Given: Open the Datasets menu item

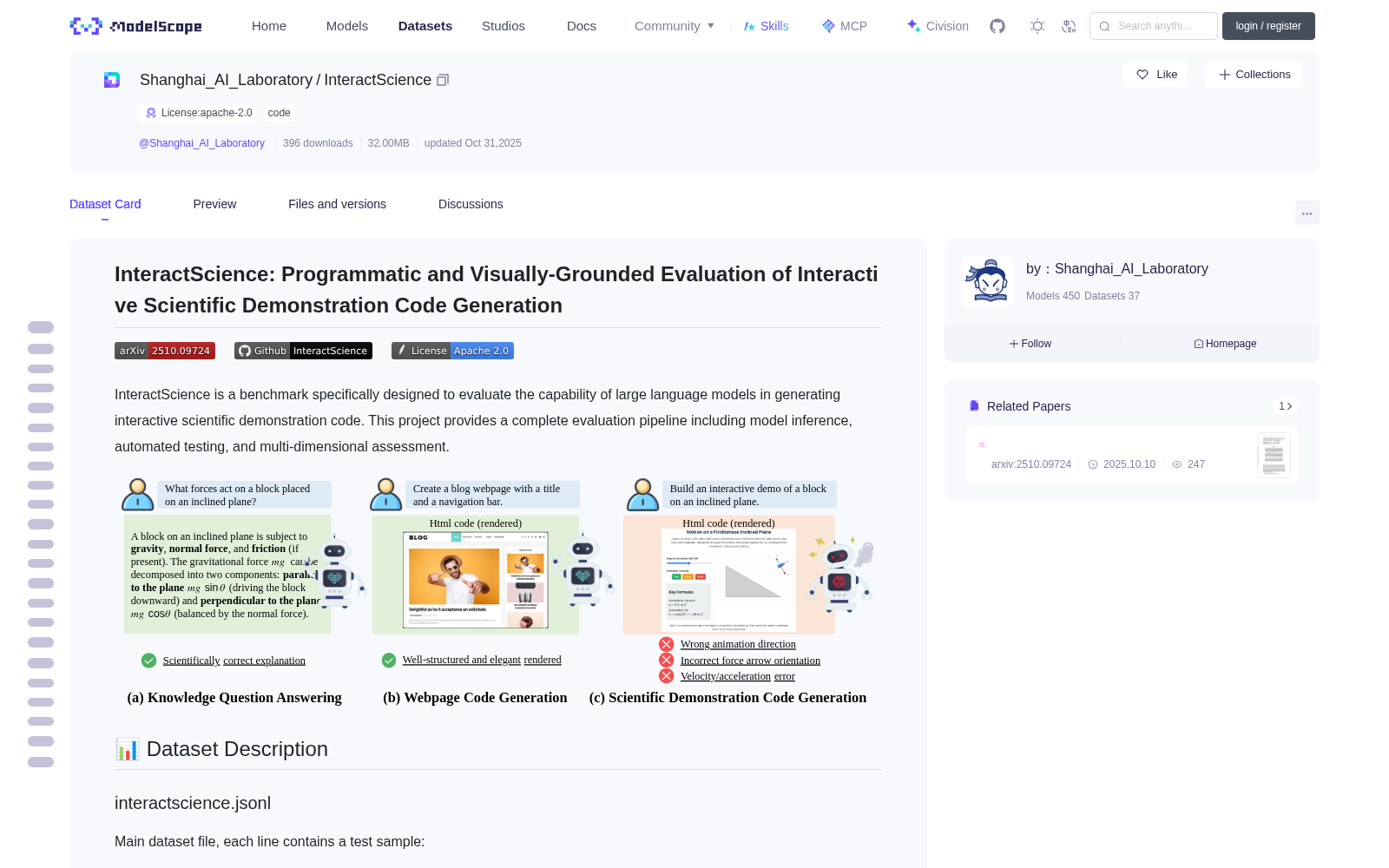Looking at the screenshot, I should tap(425, 26).
